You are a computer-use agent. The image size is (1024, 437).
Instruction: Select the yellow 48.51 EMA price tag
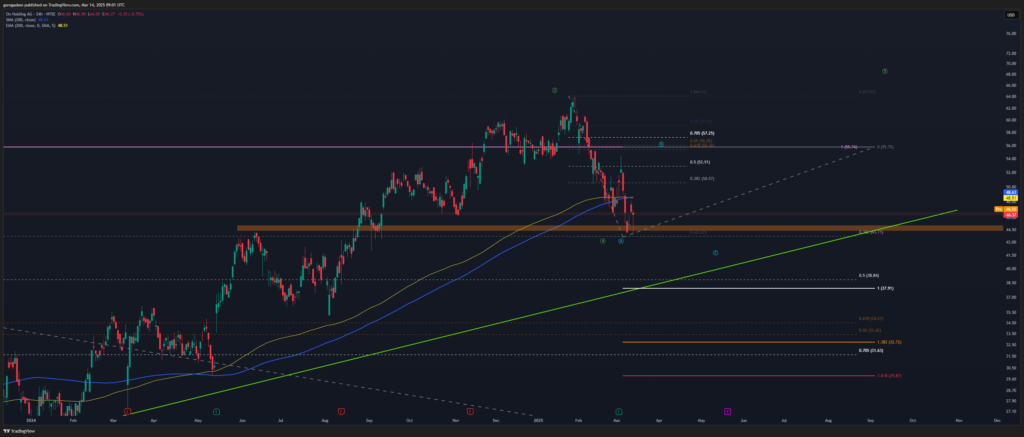[x=1010, y=198]
